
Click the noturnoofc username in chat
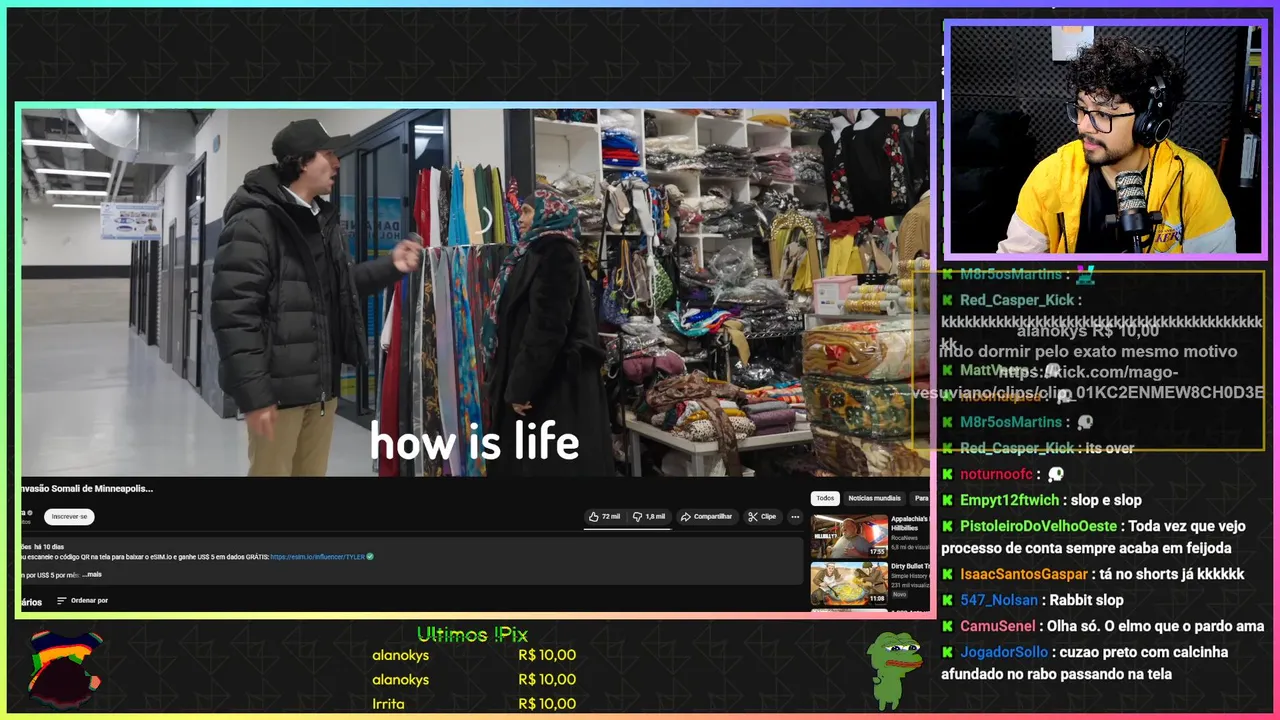pos(996,474)
